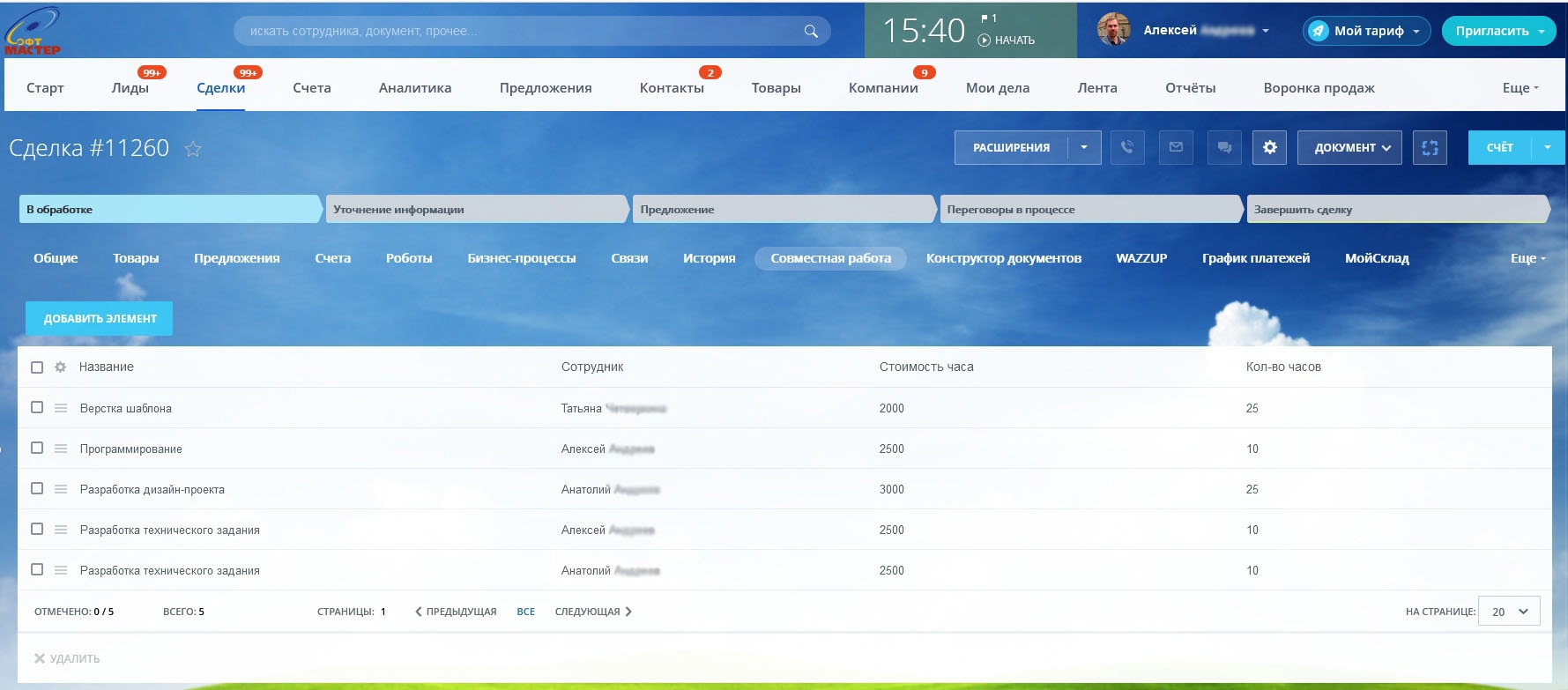This screenshot has height=690, width=1568.
Task: Open the chat messages icon
Action: (1224, 148)
